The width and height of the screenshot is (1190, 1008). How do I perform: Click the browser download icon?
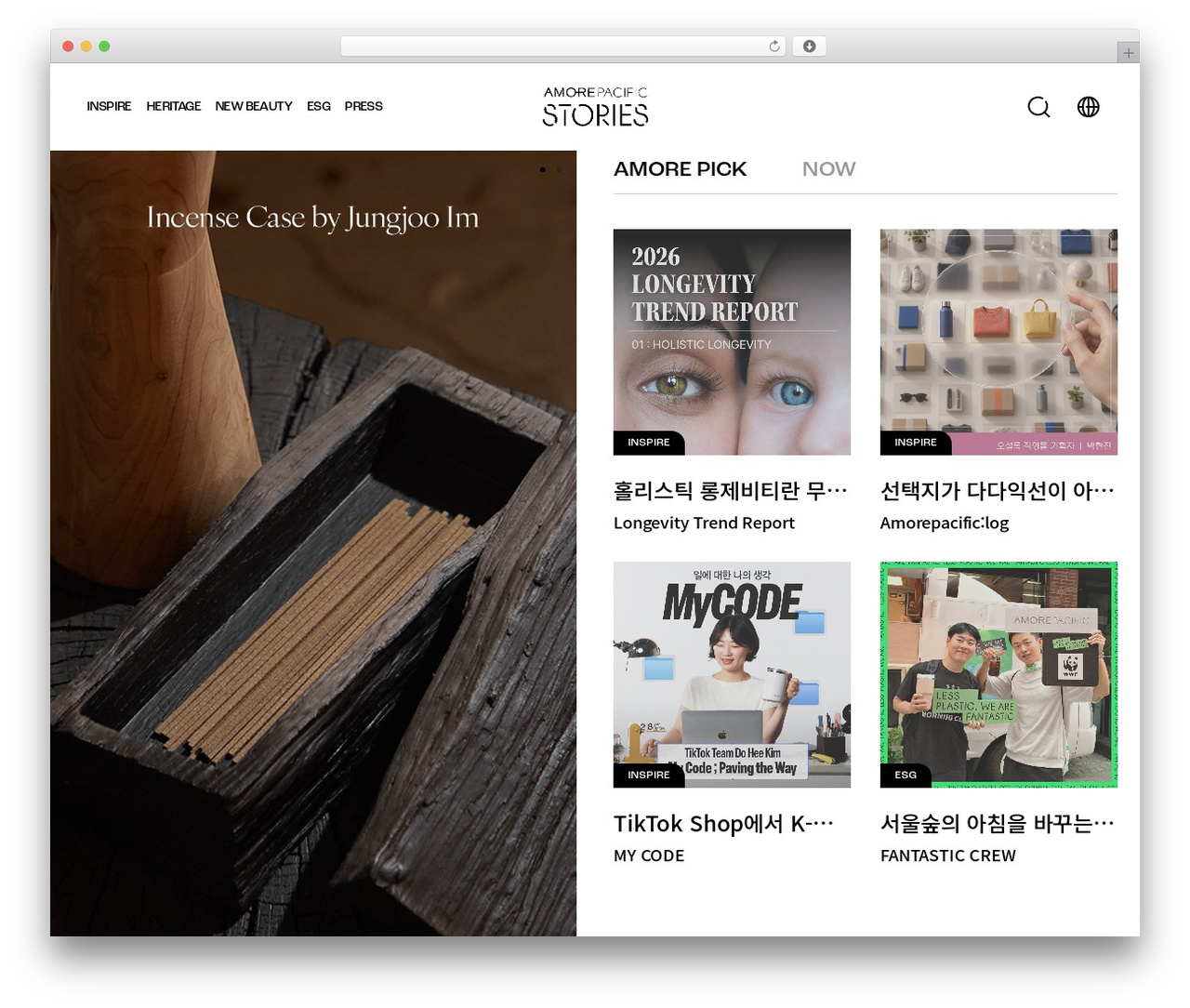(x=809, y=46)
